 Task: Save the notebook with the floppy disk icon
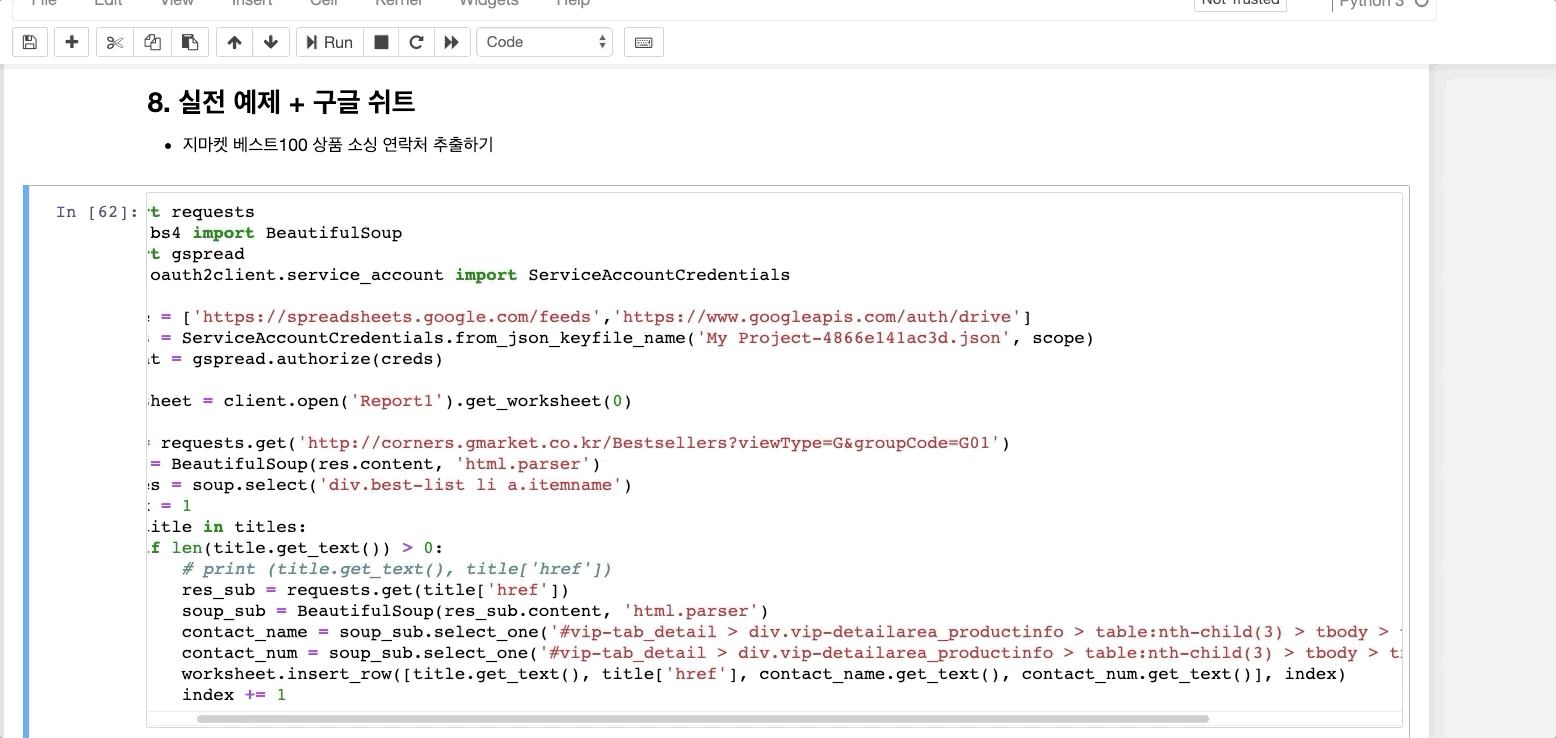tap(29, 42)
